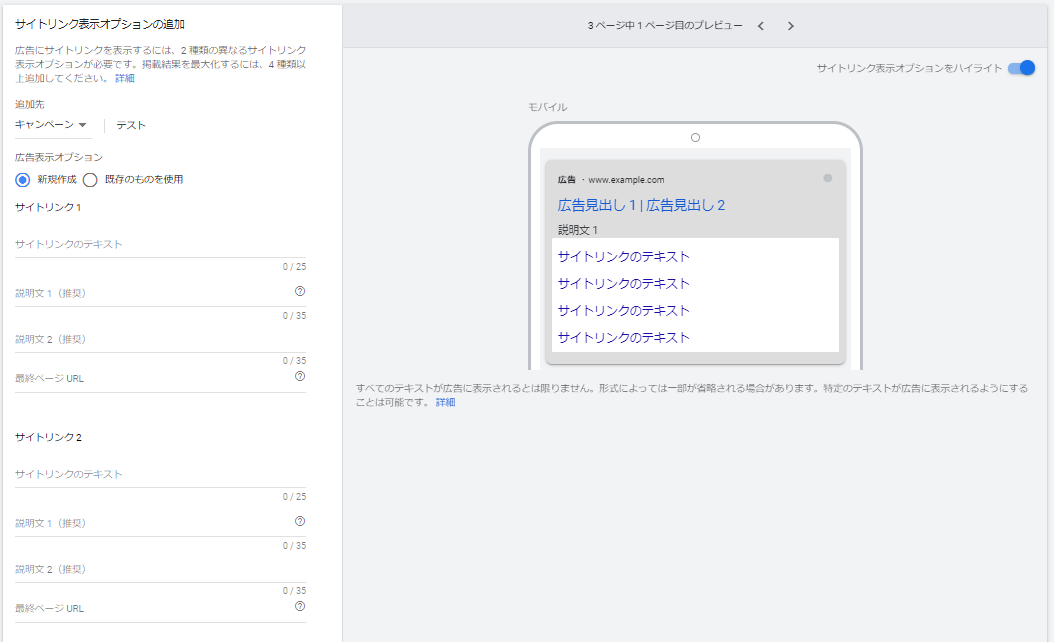Click the fourth サイトリンクのテキスト preview link
Screen dimensions: 1054x642
pyautogui.click(x=624, y=337)
